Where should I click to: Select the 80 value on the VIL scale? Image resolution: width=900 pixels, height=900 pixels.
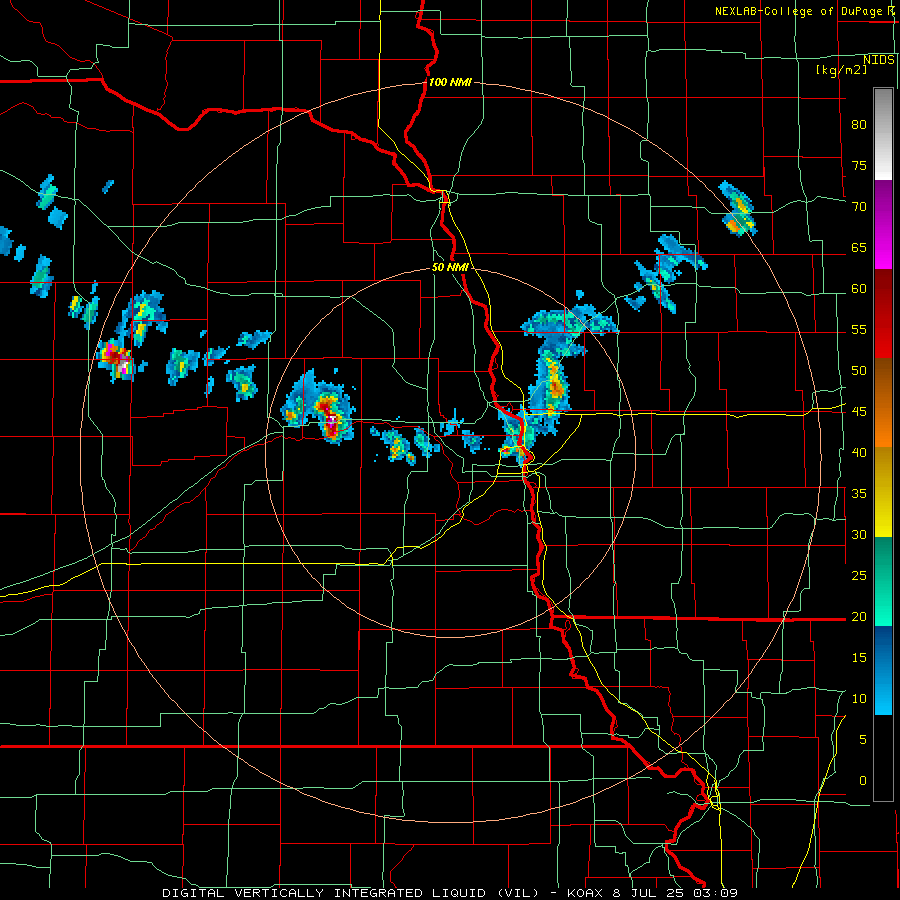[859, 125]
